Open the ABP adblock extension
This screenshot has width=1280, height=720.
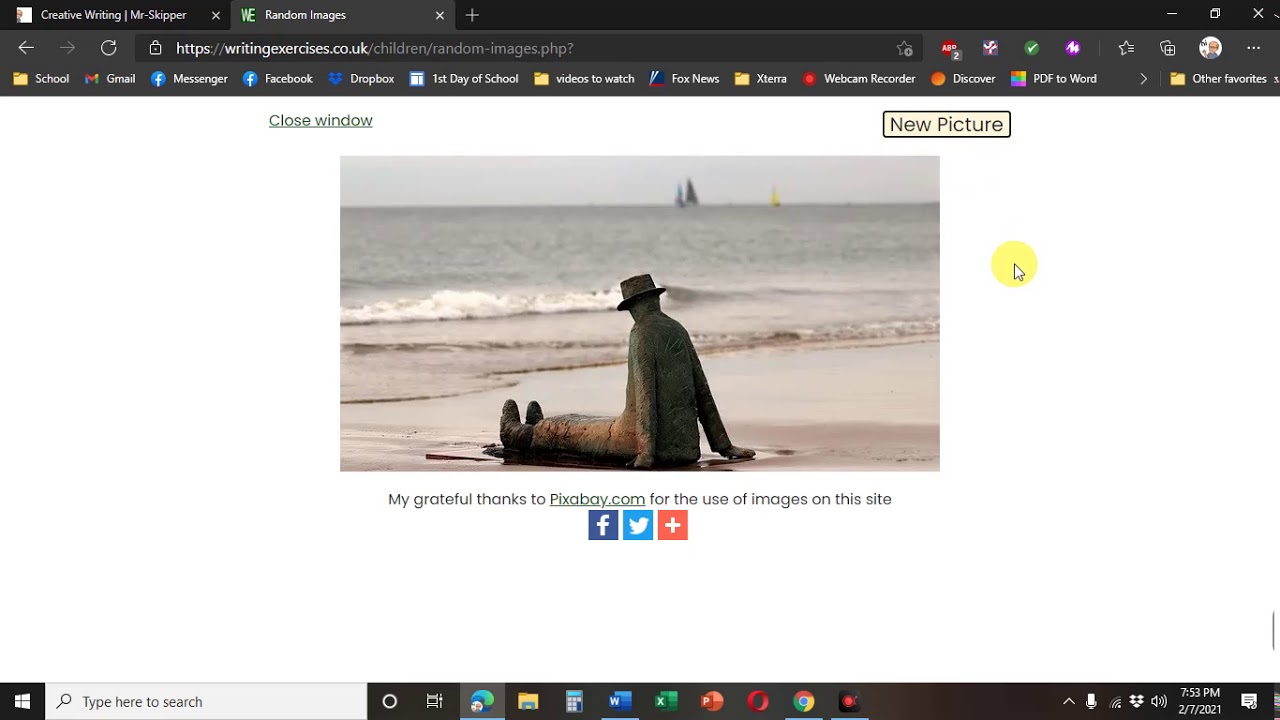(x=949, y=48)
